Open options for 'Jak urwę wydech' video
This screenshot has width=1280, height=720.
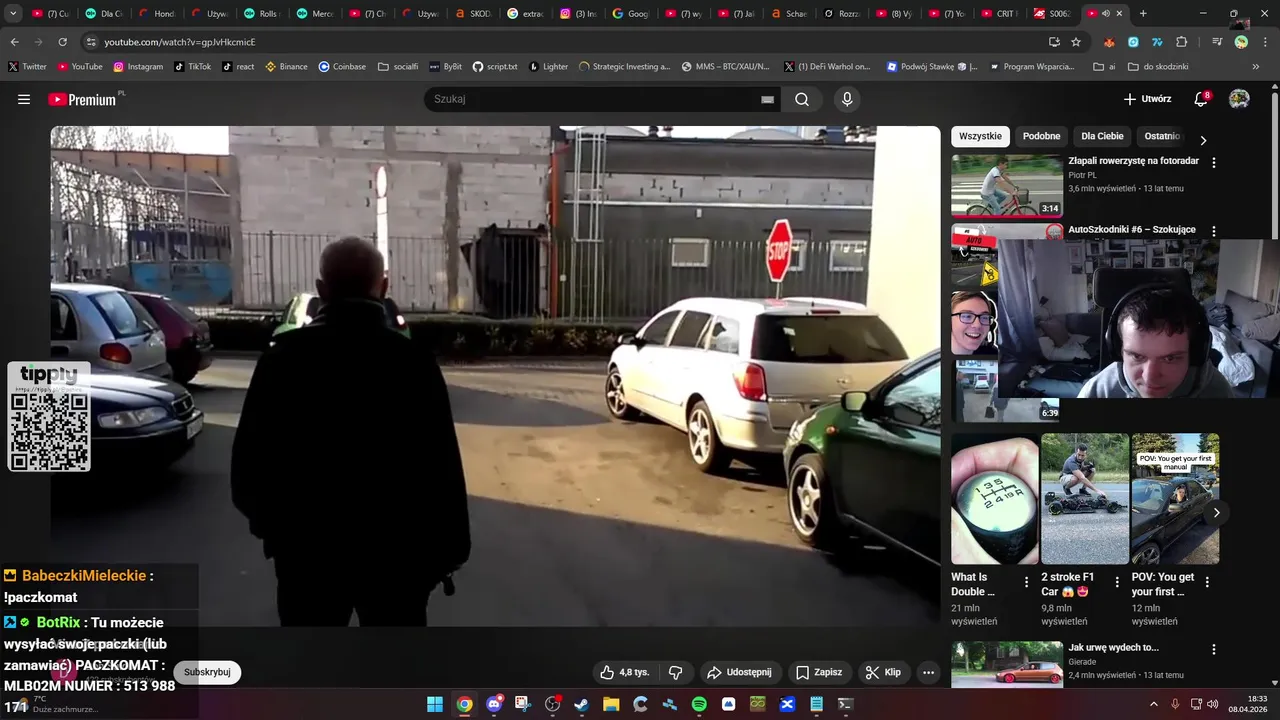pyautogui.click(x=1214, y=649)
